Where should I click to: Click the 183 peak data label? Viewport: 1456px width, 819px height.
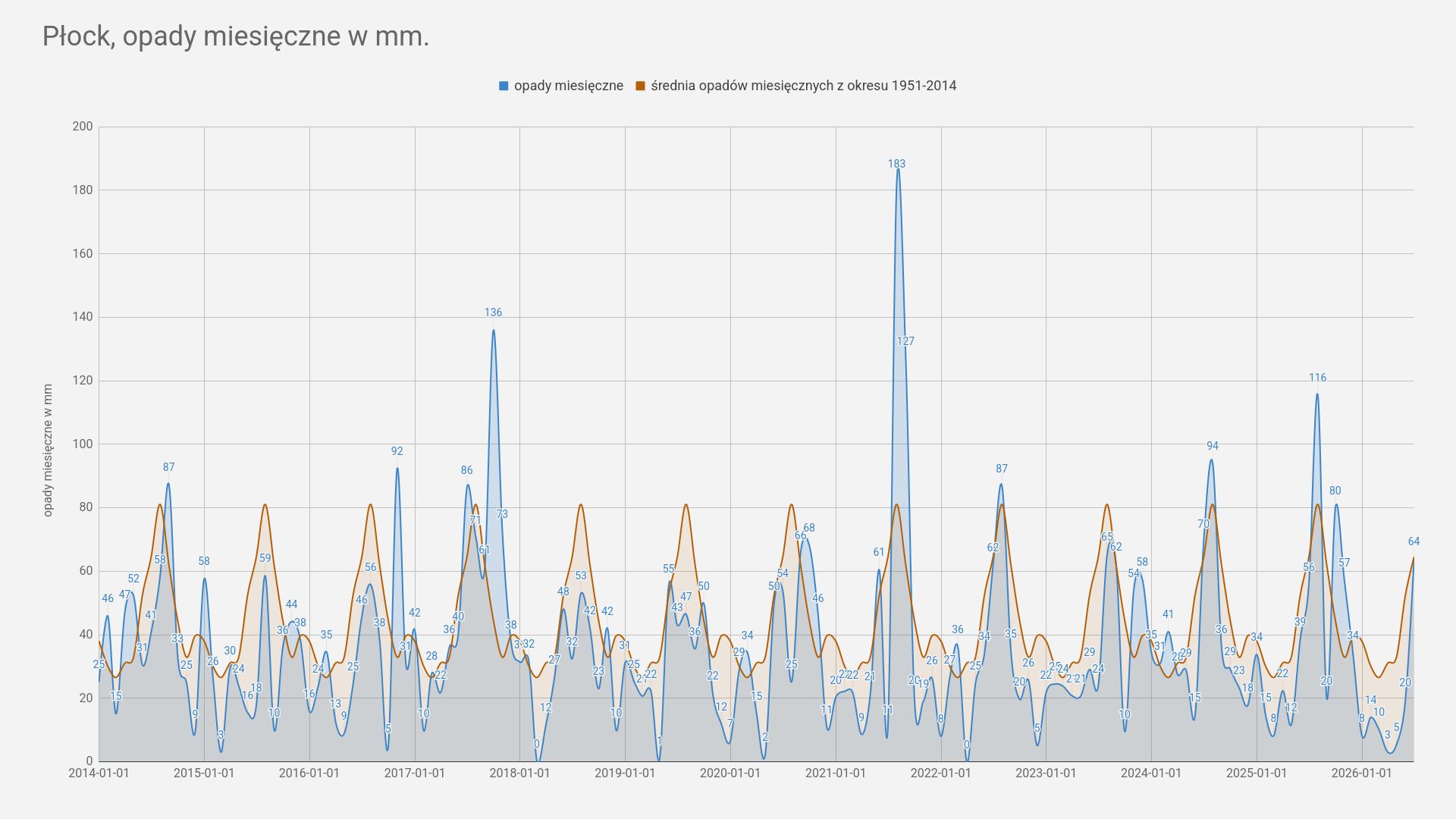coord(896,164)
